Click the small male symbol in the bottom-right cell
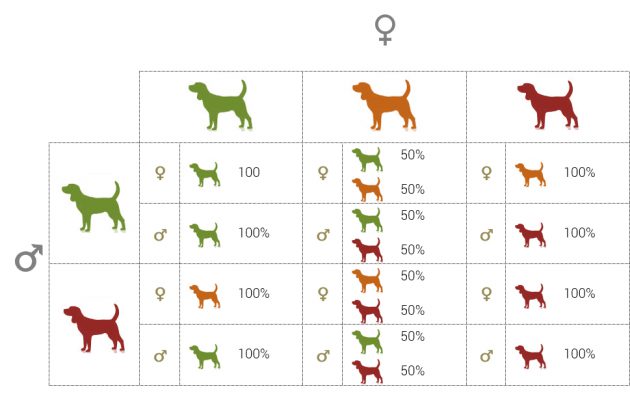The image size is (630, 400). (486, 356)
